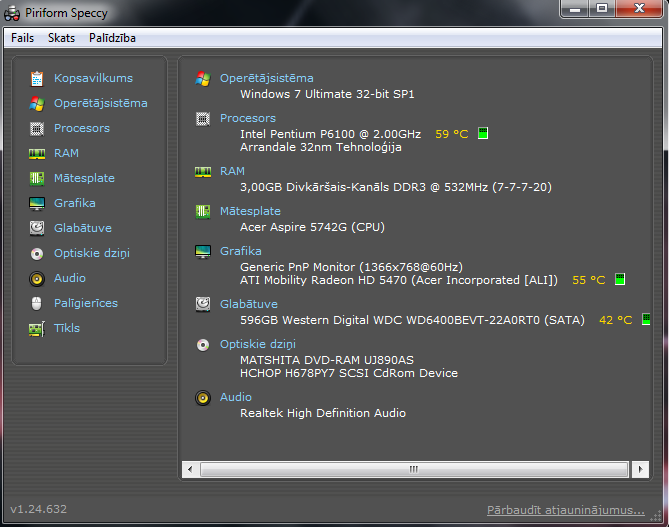Click the hard disk icon in the summary panel

coord(203,304)
